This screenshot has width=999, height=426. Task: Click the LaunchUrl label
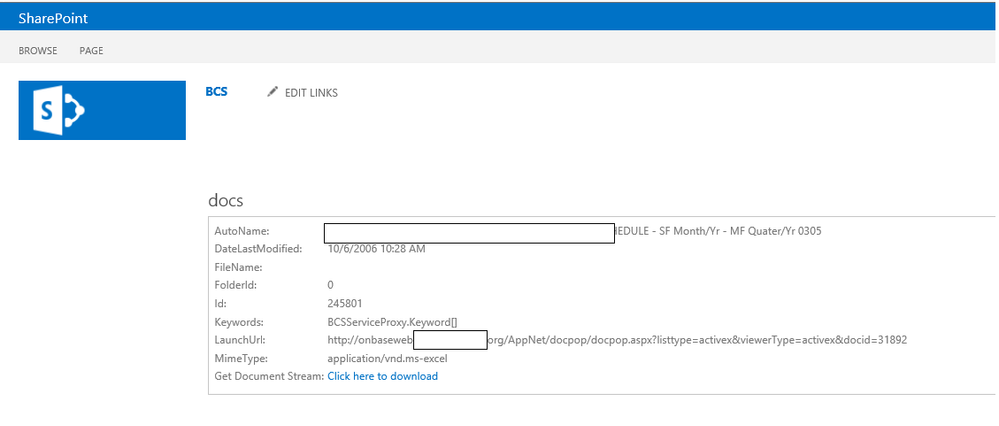coord(238,340)
